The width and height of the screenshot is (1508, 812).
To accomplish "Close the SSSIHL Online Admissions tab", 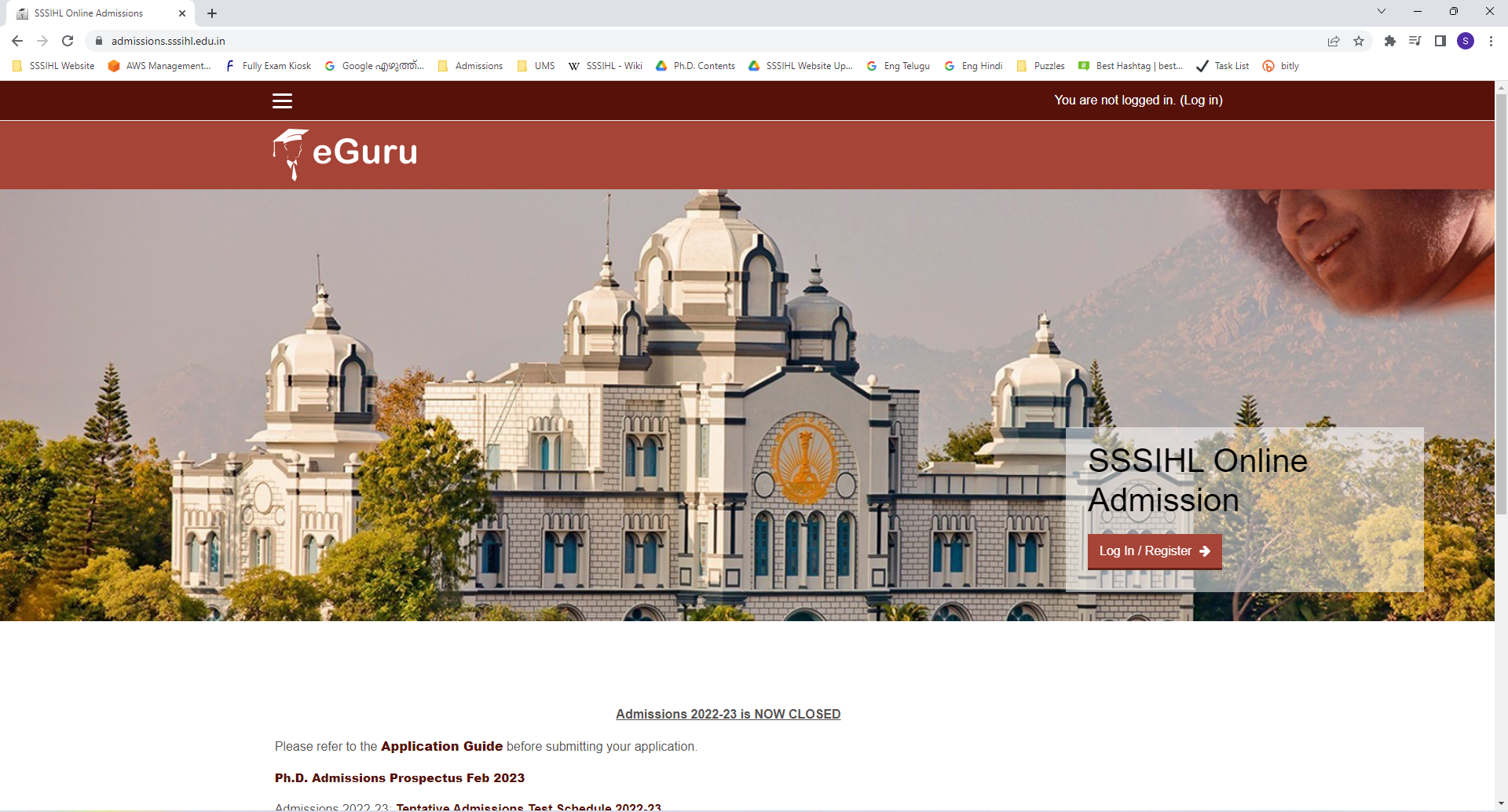I will [x=182, y=13].
